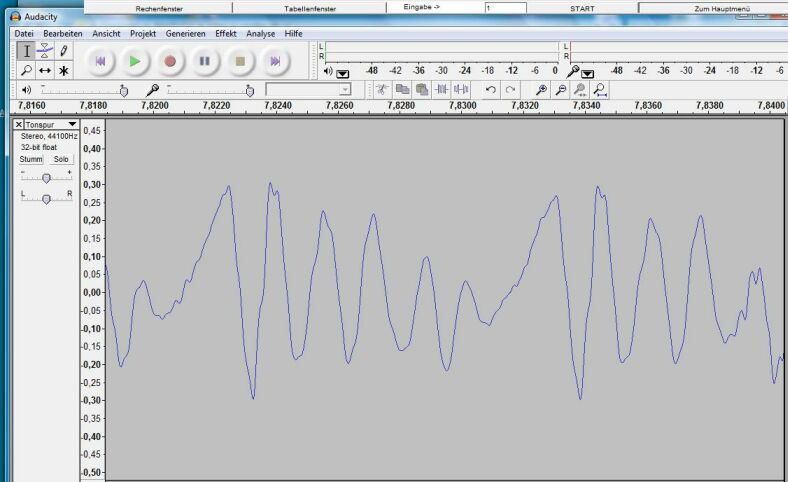Open the Generieren menu

point(186,33)
